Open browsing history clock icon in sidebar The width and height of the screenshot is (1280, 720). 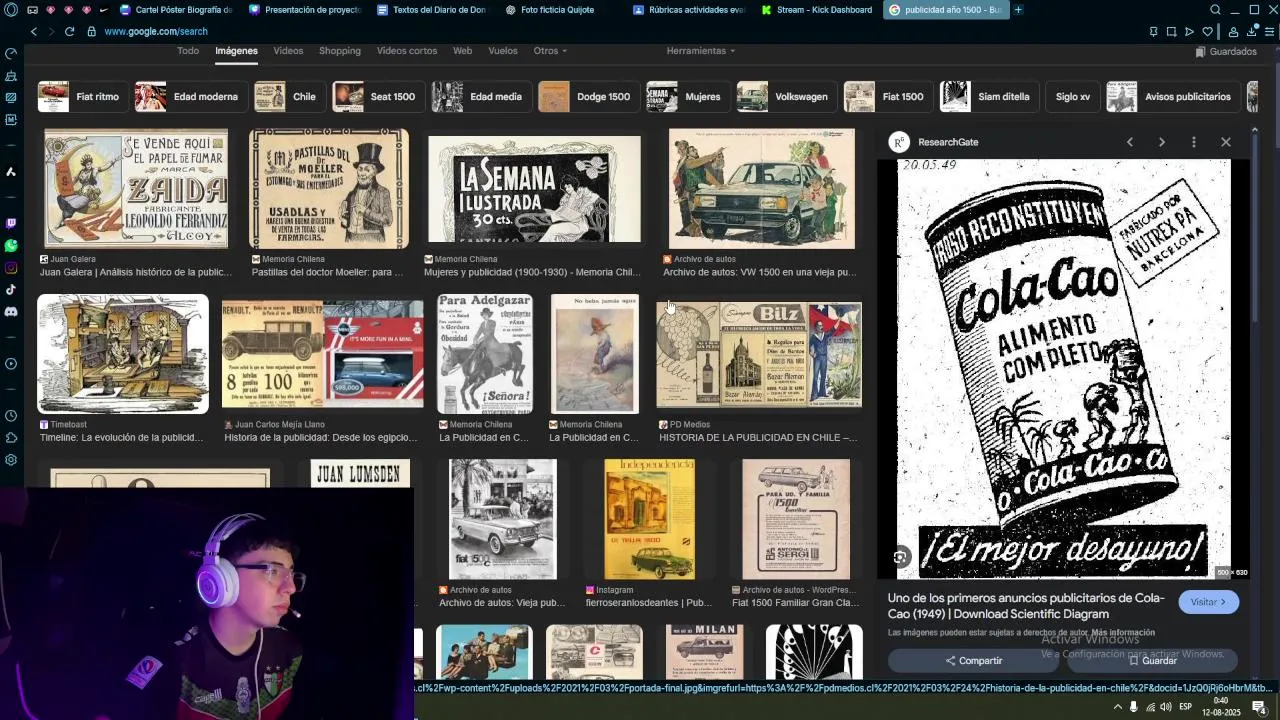coord(10,416)
